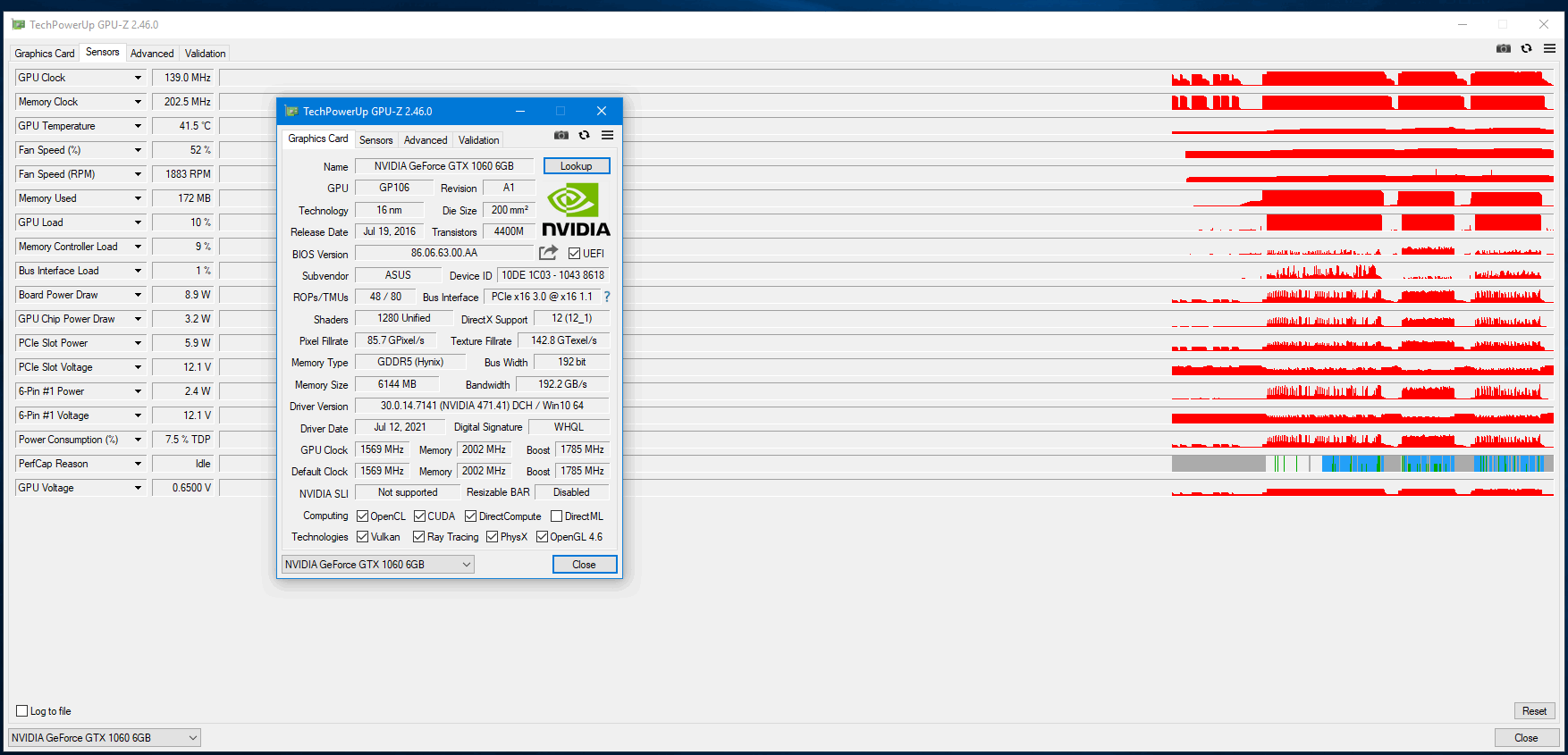
Task: Toggle the Vulkan checkbox
Action: tap(362, 536)
